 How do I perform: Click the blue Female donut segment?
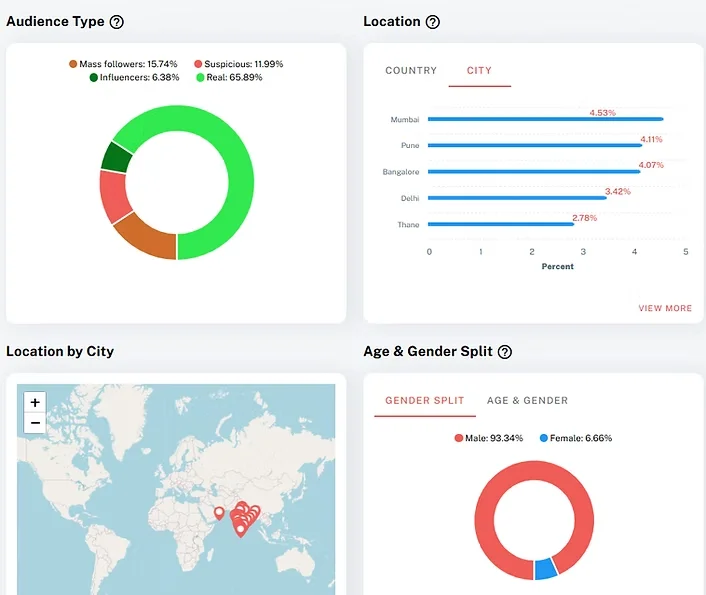(545, 568)
